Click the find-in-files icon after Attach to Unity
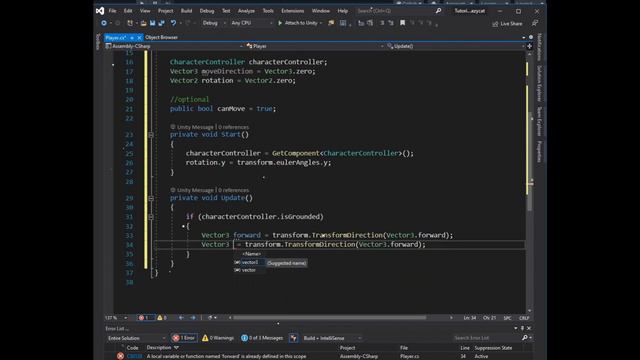This screenshot has height=360, width=640. (x=331, y=23)
